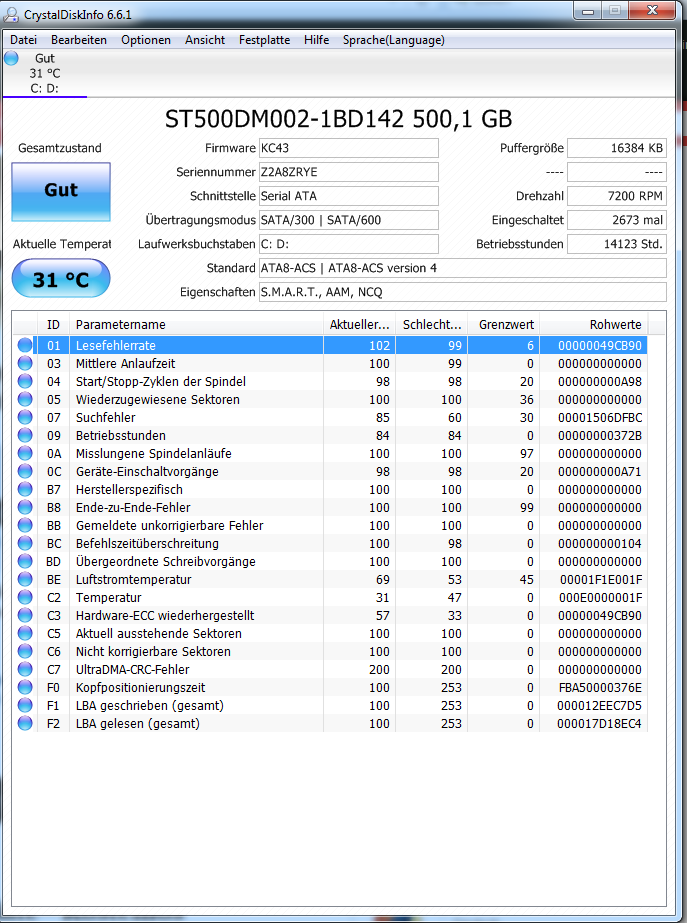
Task: Click the Schnittstelle field Serial ATA
Action: point(349,196)
